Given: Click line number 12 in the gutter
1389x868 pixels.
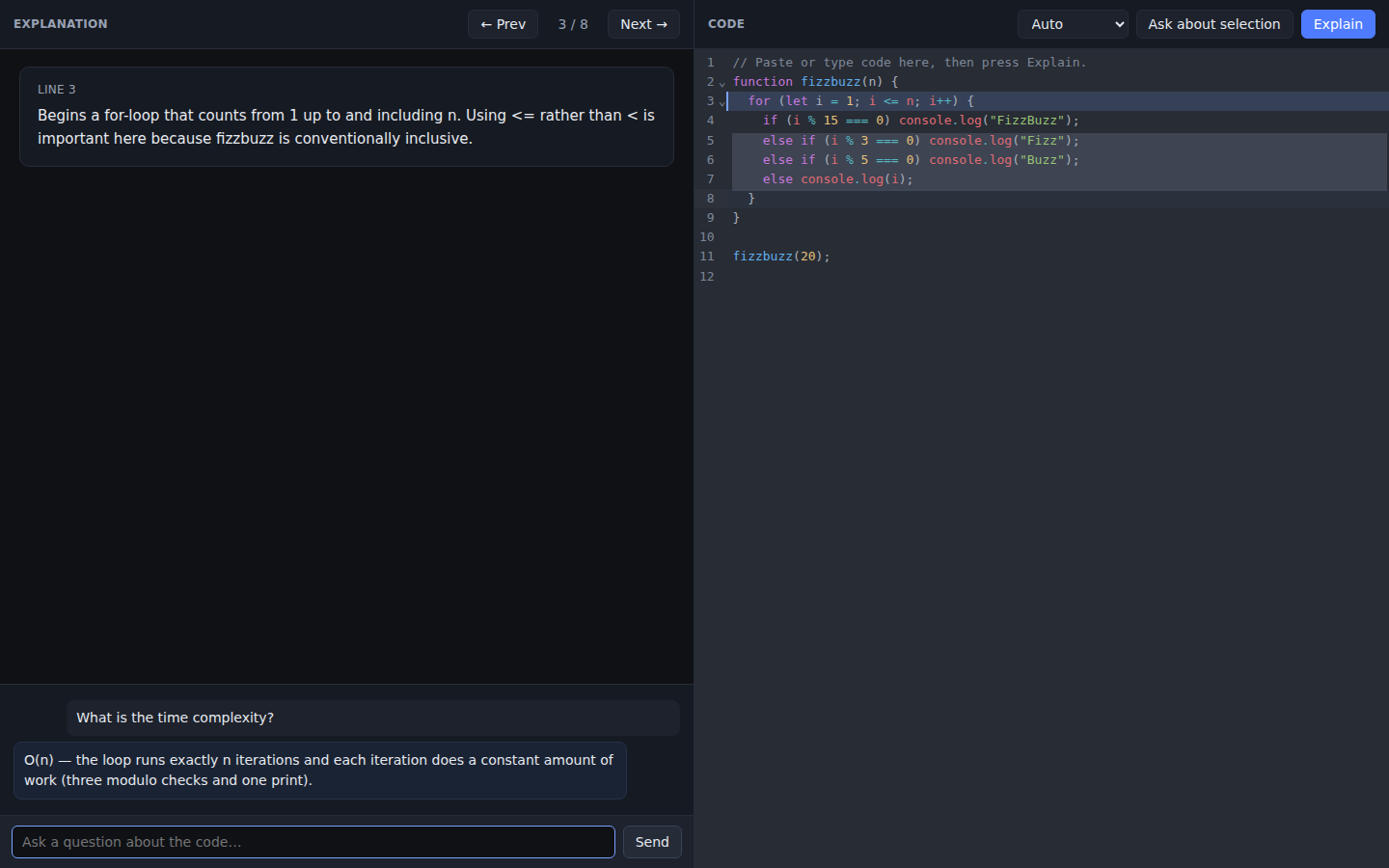Looking at the screenshot, I should coord(707,277).
